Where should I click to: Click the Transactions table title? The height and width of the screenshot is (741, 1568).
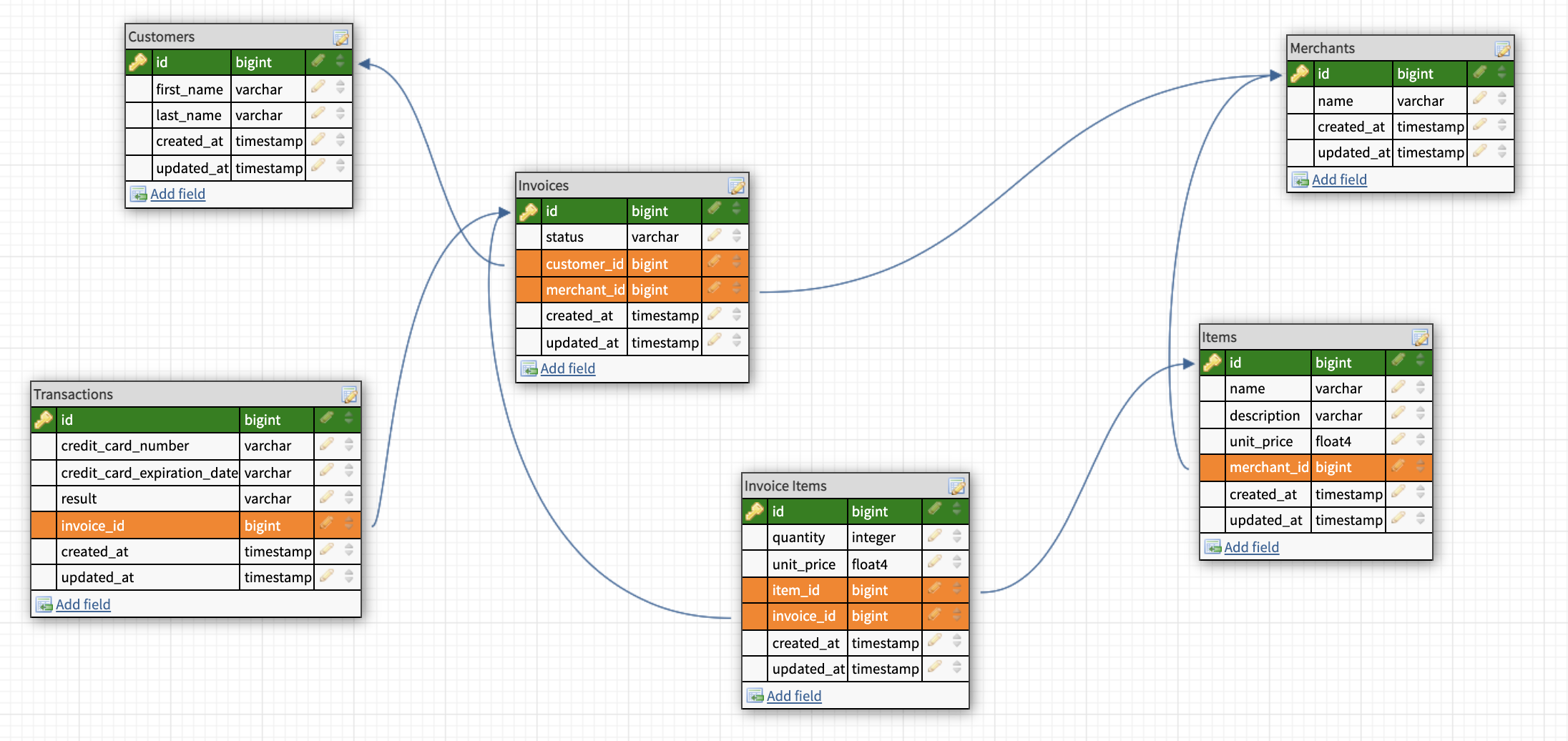pyautogui.click(x=73, y=394)
